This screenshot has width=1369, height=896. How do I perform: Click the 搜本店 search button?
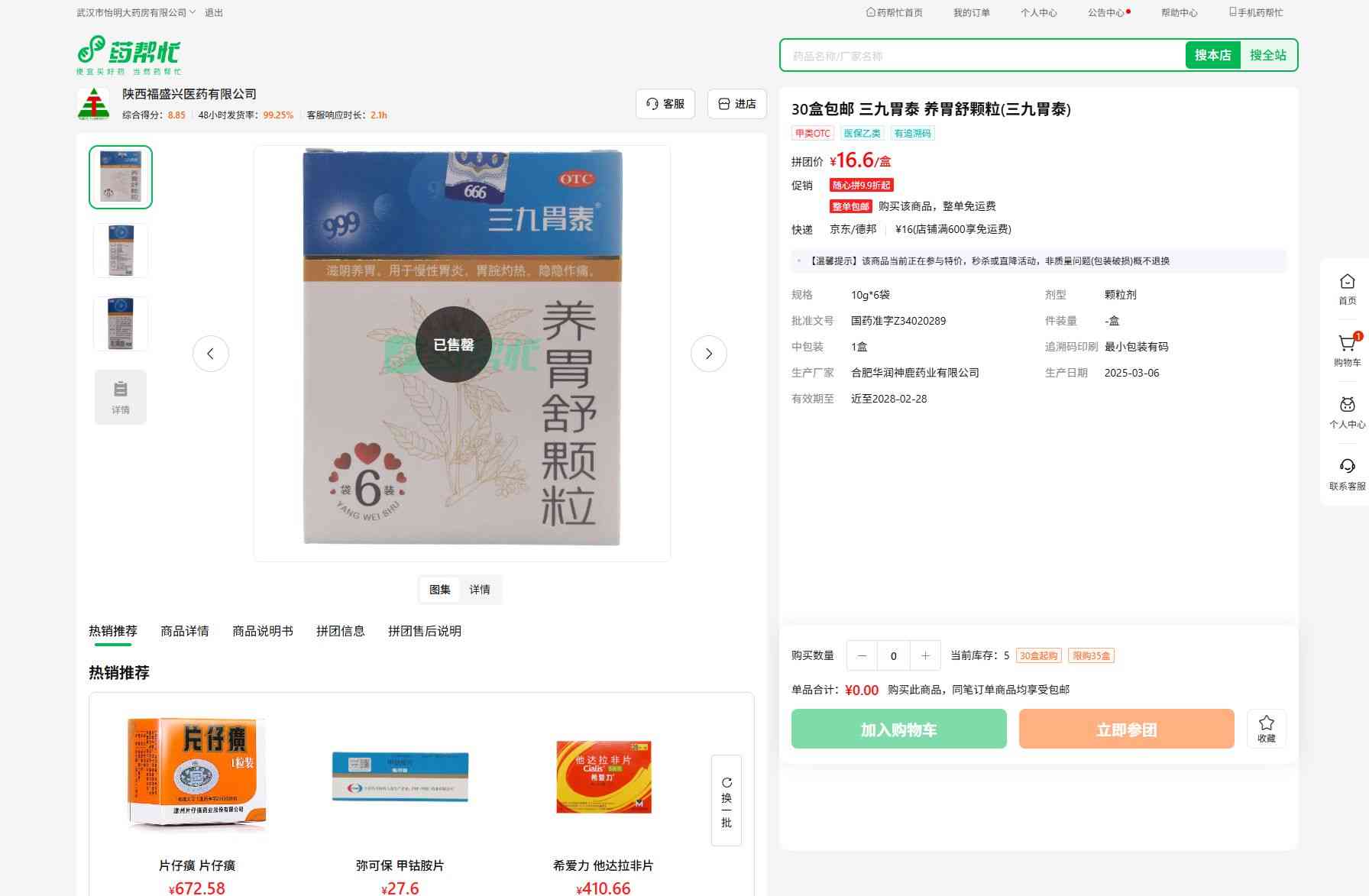click(1212, 55)
